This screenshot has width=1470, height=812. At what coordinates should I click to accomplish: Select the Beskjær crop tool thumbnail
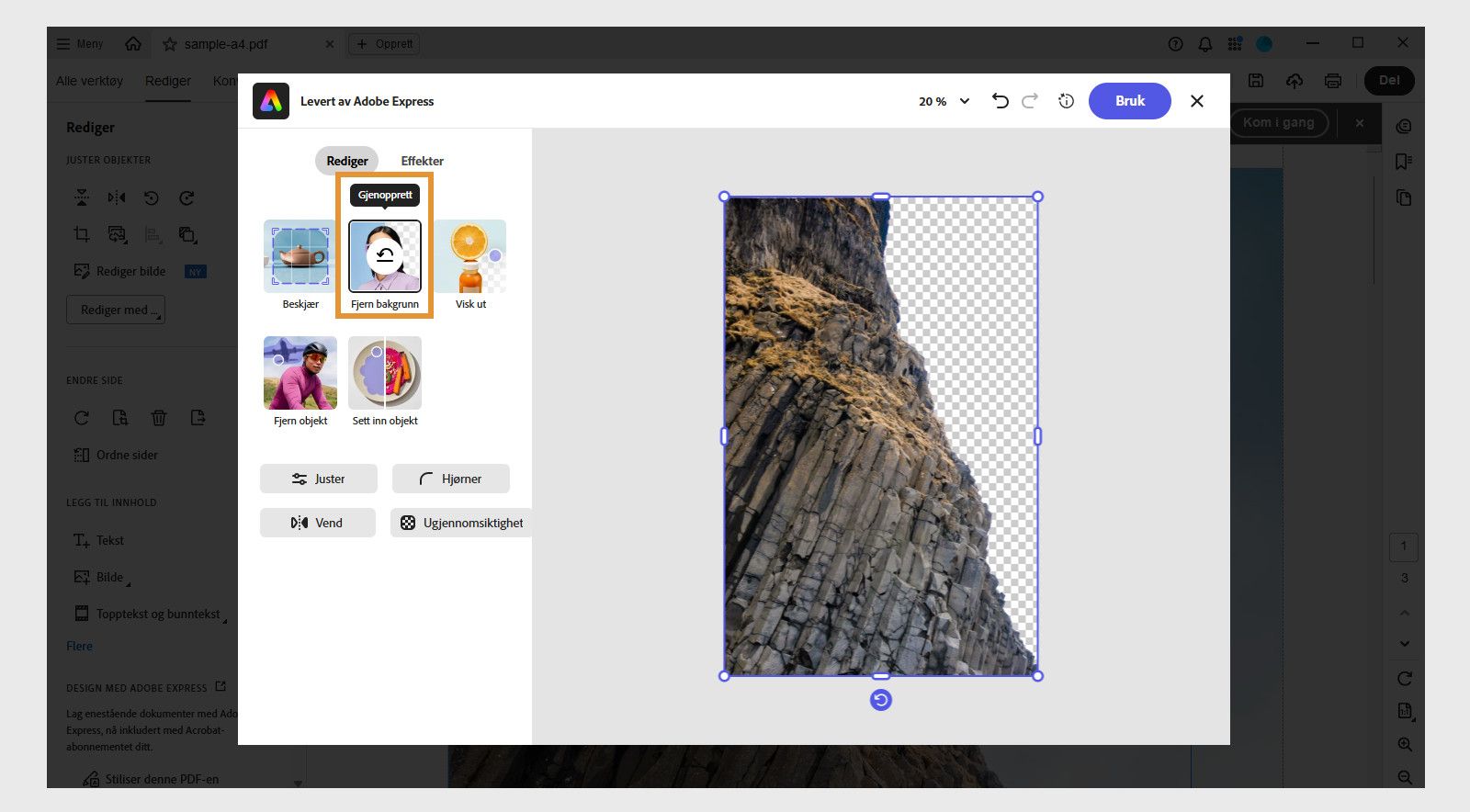pyautogui.click(x=300, y=256)
